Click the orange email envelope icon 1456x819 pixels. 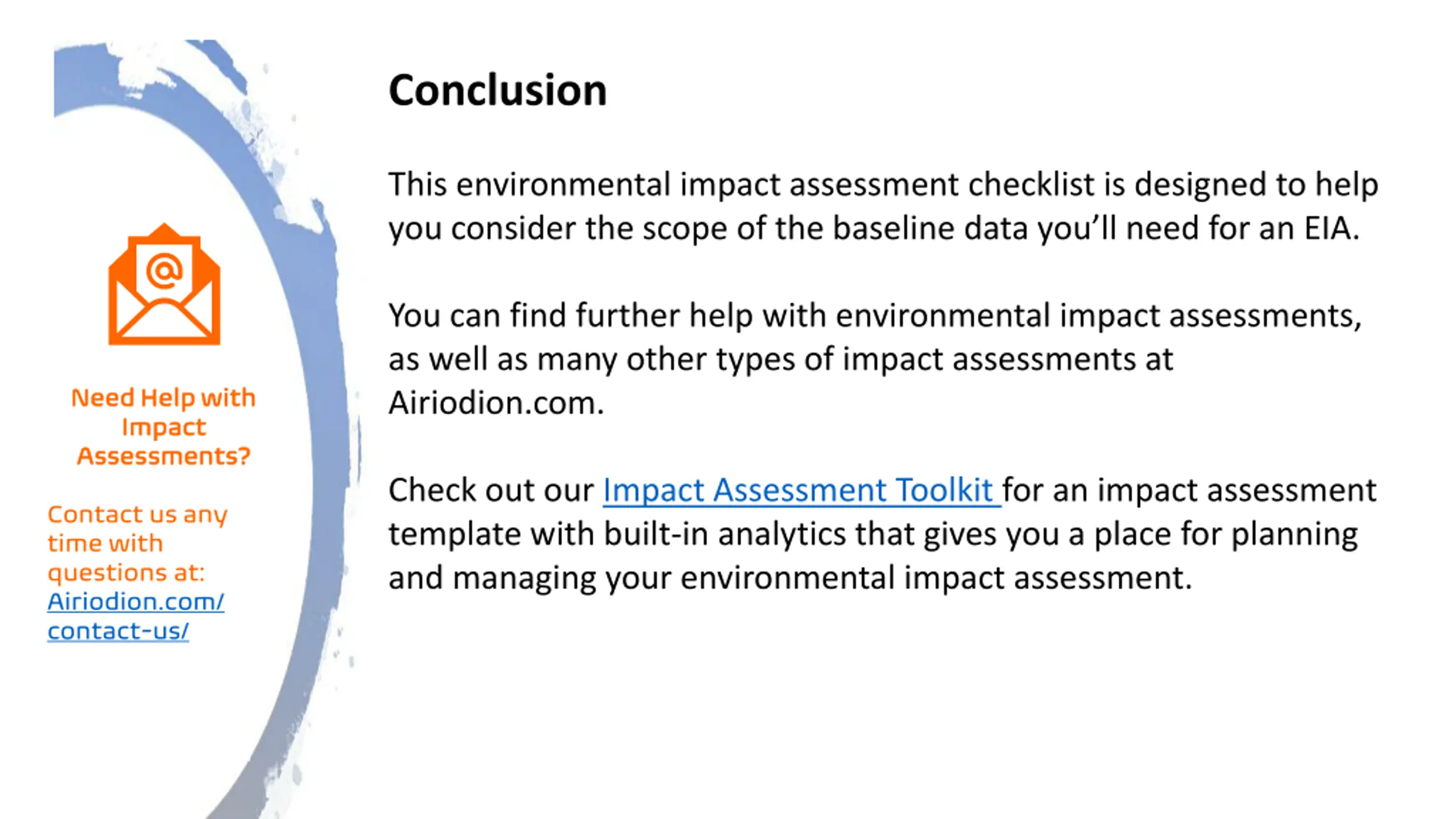pos(164,284)
